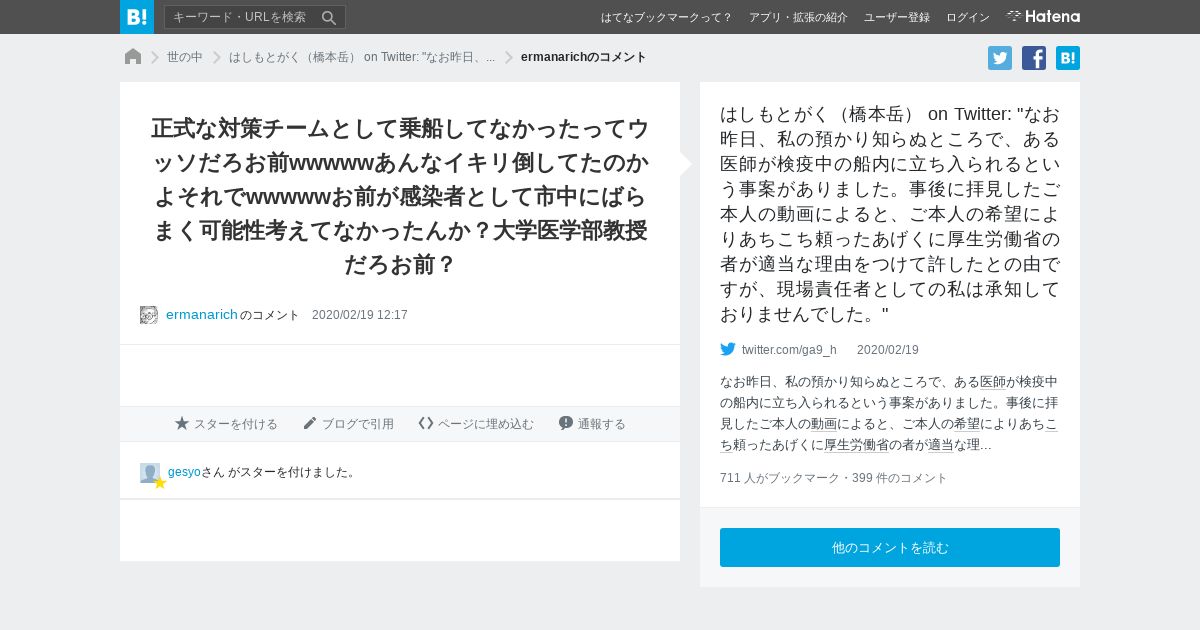Click ログイン in the top bar
The image size is (1200, 630).
coord(968,17)
